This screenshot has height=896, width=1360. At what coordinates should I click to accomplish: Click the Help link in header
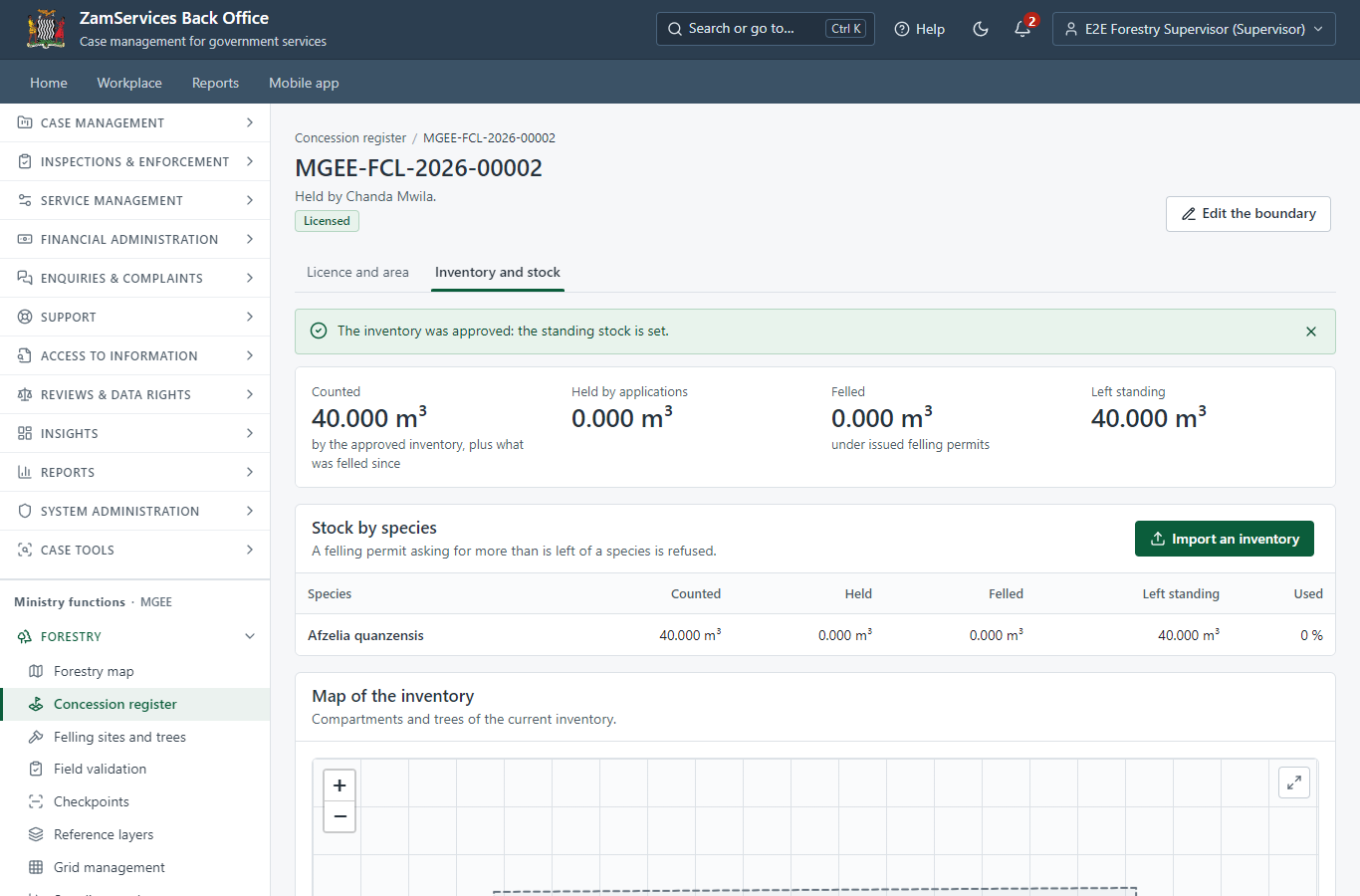pos(920,29)
